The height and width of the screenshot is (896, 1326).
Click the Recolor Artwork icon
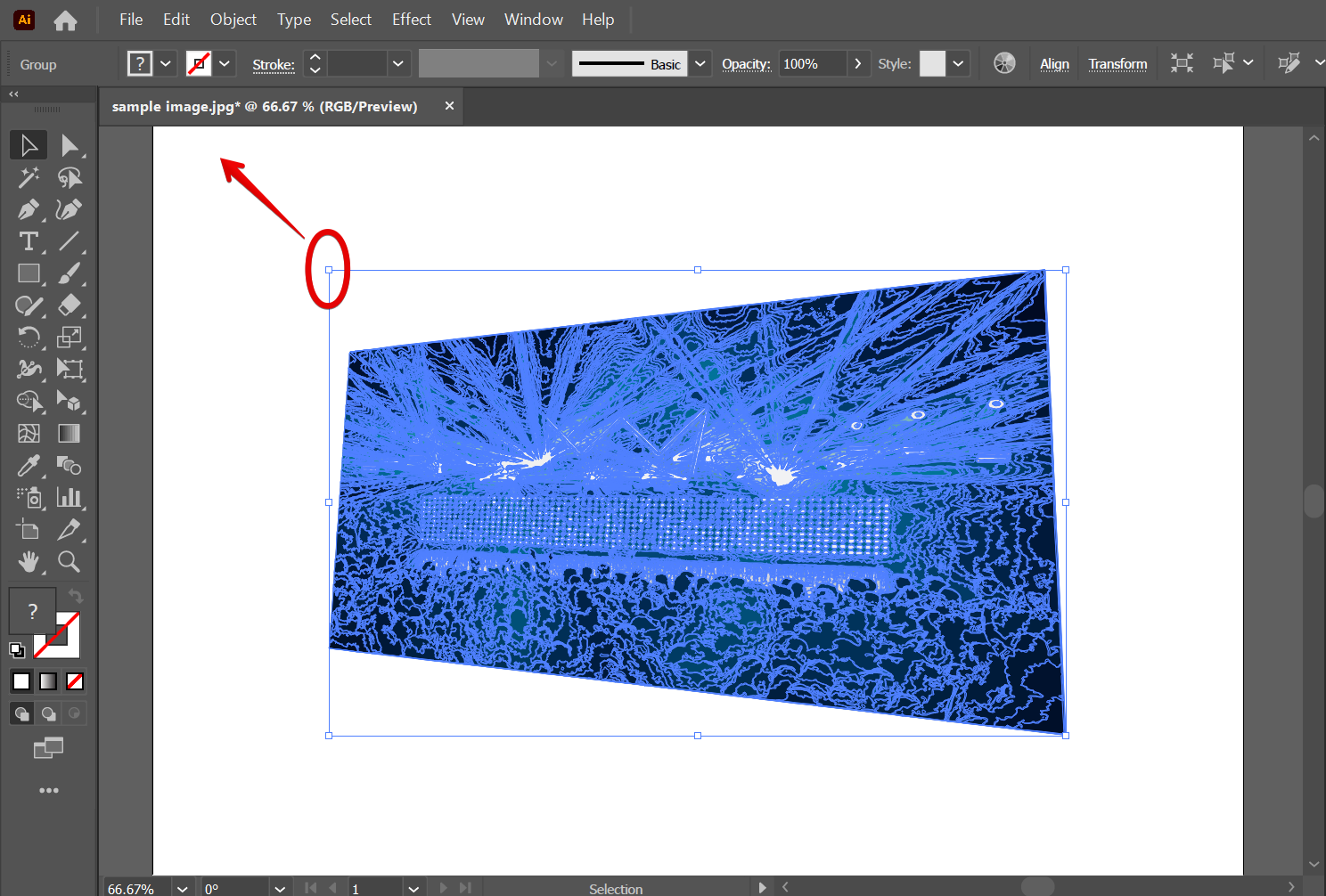click(x=1004, y=63)
